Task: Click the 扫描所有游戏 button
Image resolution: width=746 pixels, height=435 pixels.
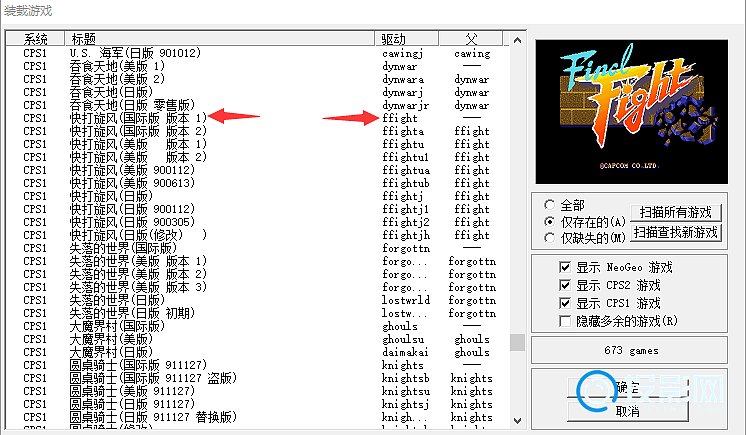Action: [679, 213]
